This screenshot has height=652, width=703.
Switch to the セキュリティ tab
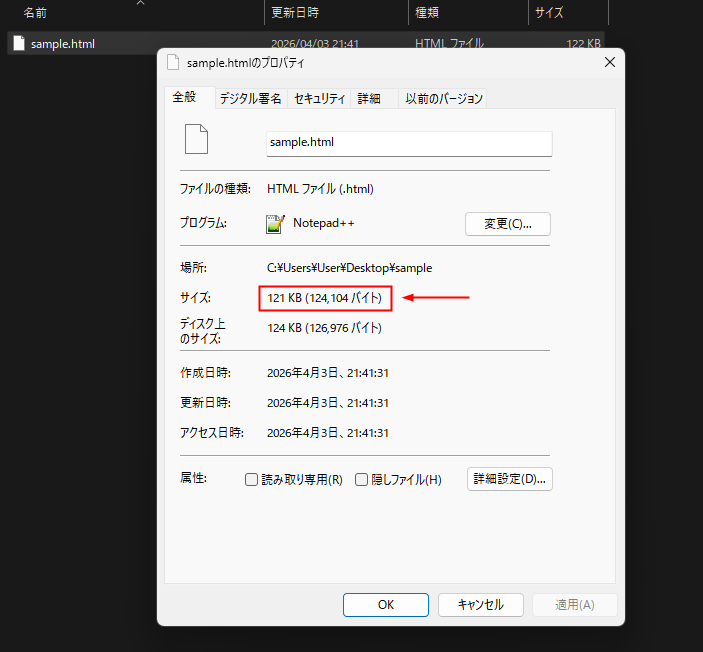tap(319, 98)
